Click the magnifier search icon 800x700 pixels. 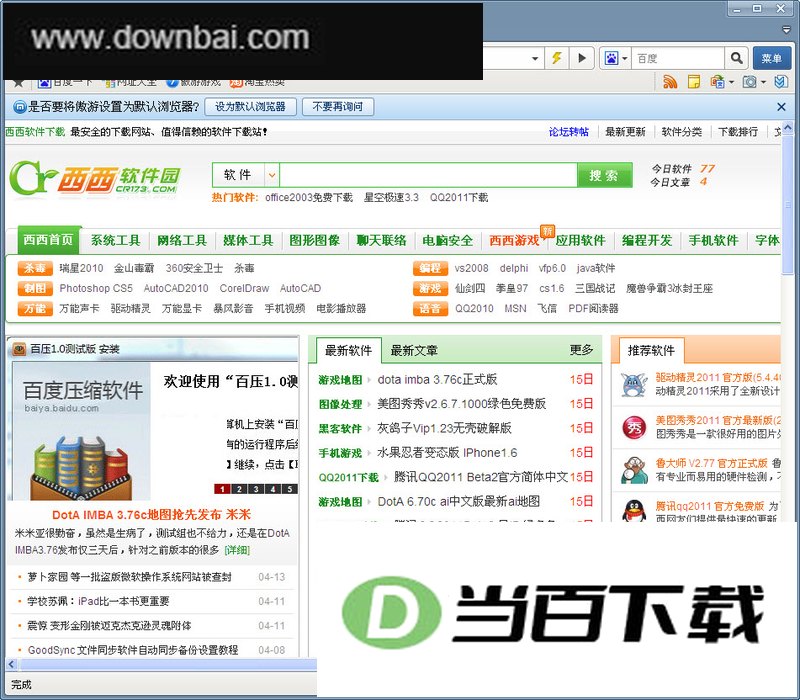click(736, 58)
